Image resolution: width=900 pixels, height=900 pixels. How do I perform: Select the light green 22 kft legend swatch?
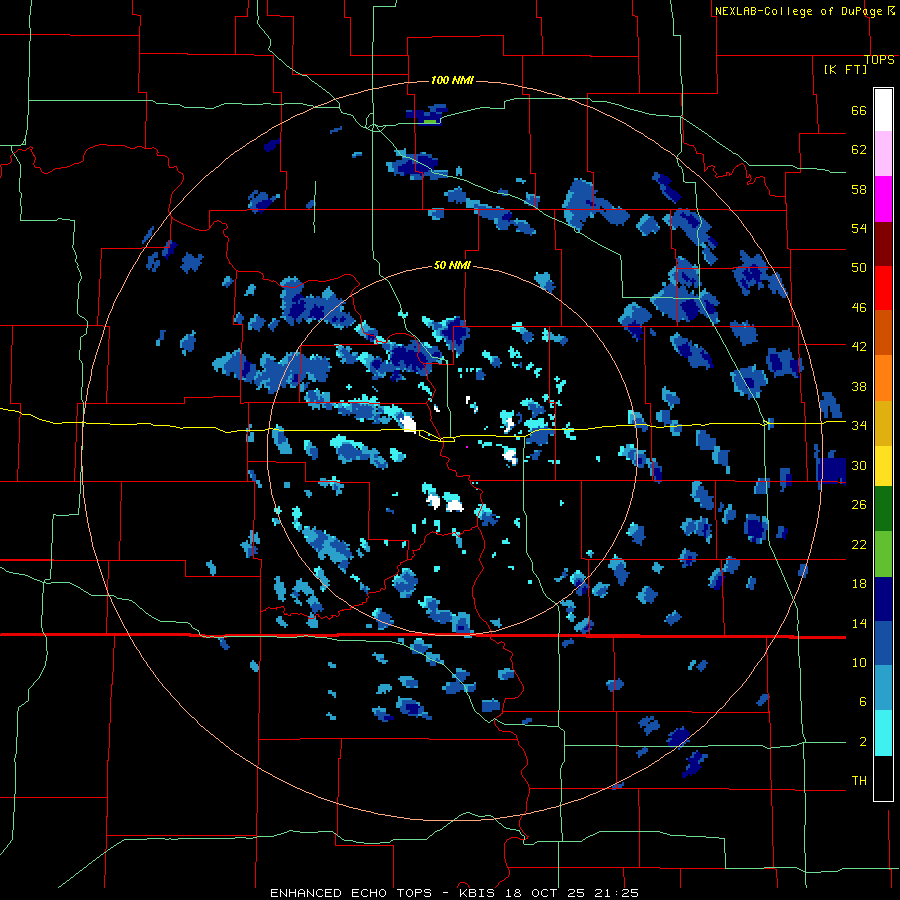(883, 554)
